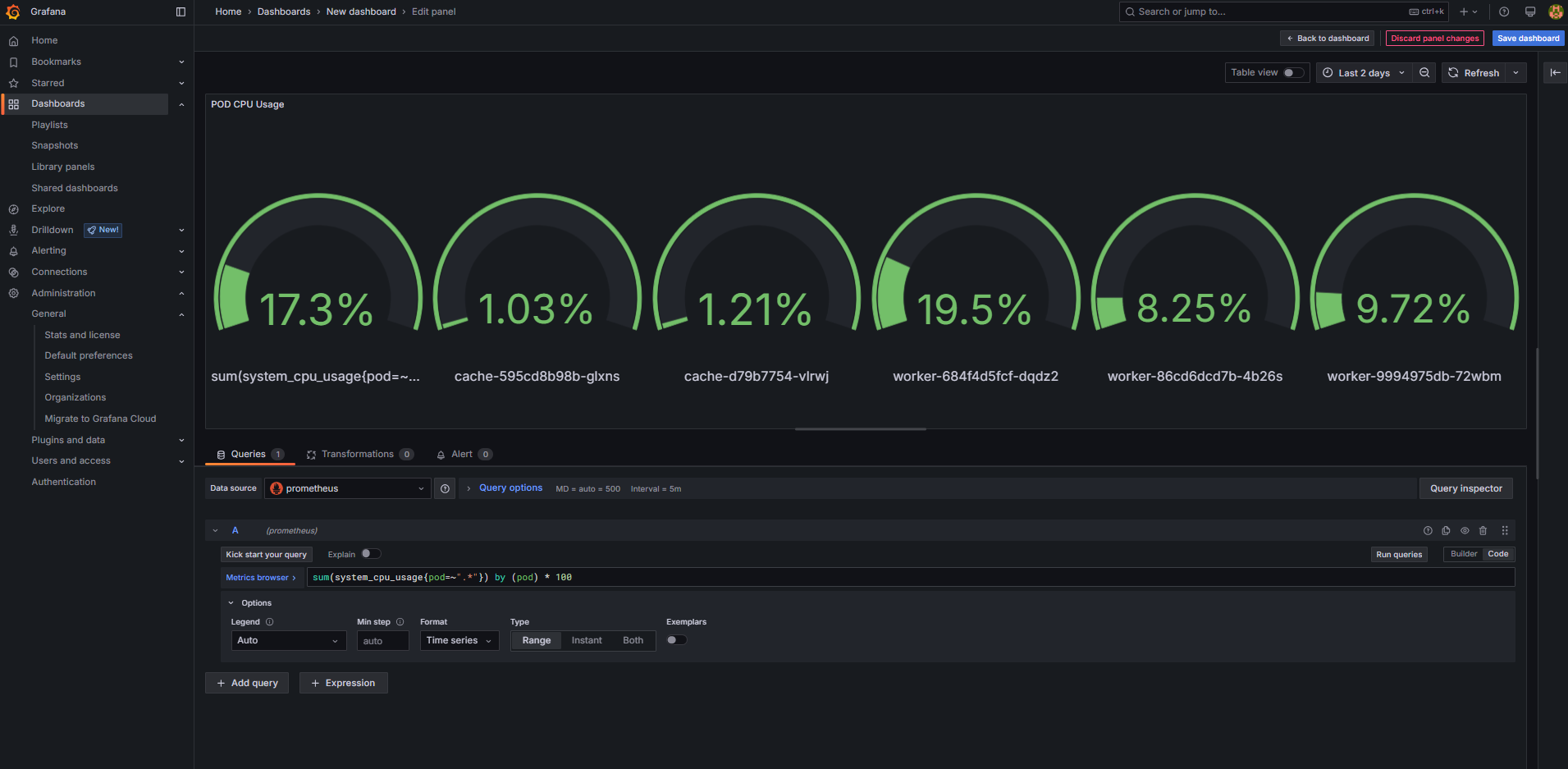
Task: Click the Explore compass icon
Action: pos(13,209)
